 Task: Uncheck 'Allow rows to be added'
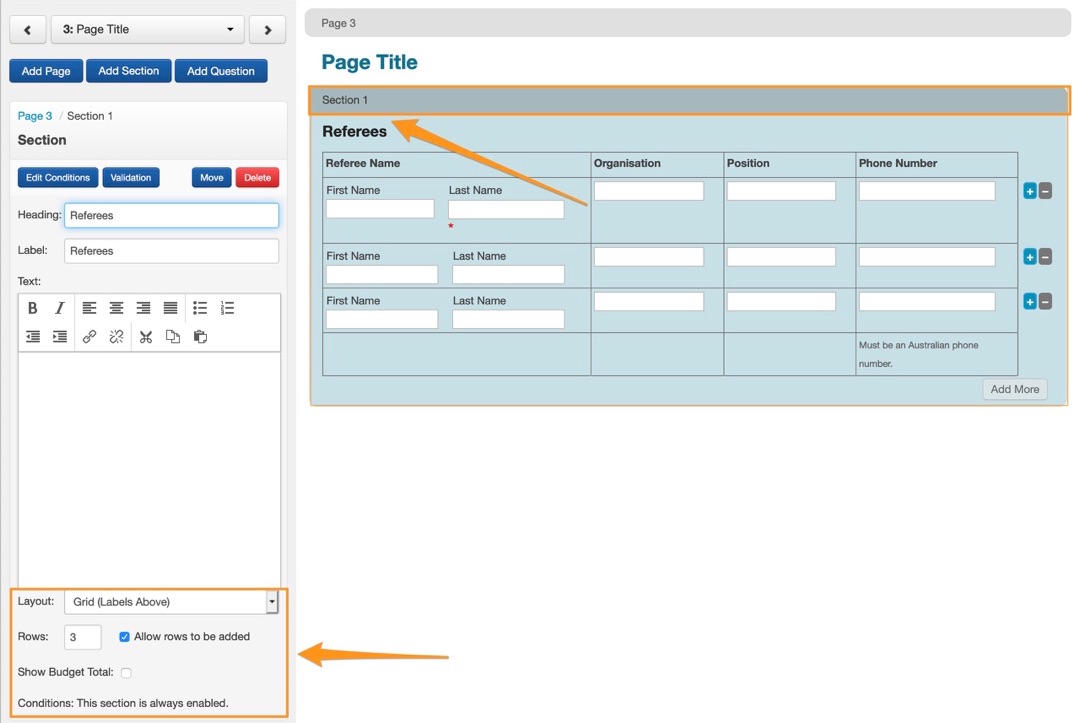click(x=125, y=637)
